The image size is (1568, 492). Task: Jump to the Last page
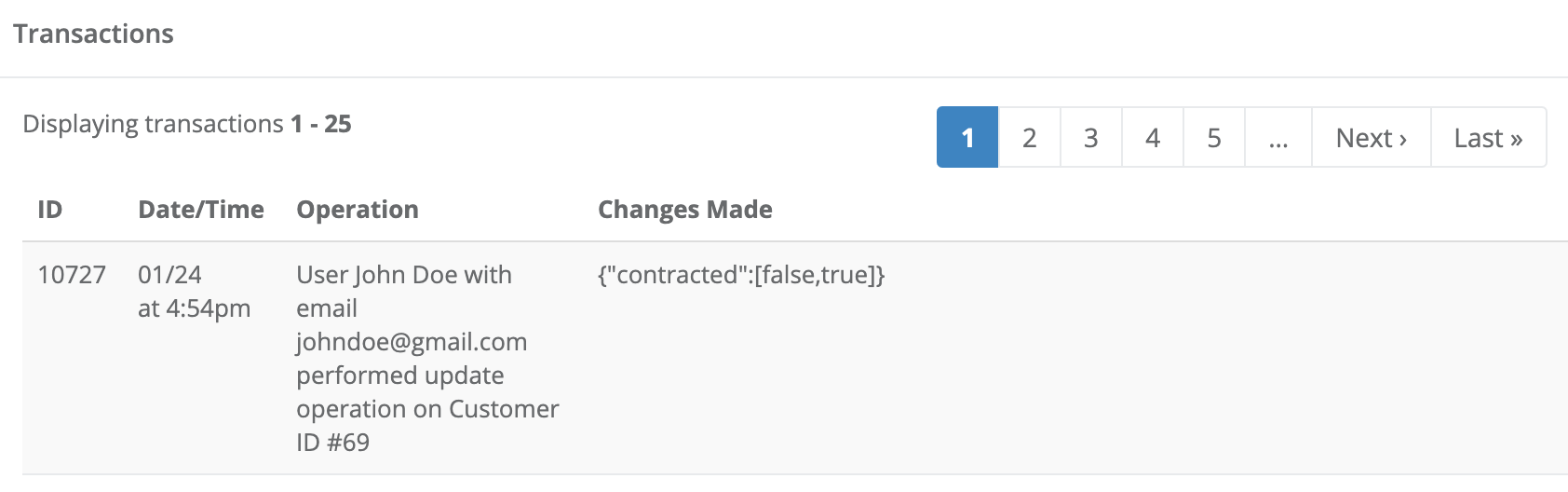pos(1488,138)
